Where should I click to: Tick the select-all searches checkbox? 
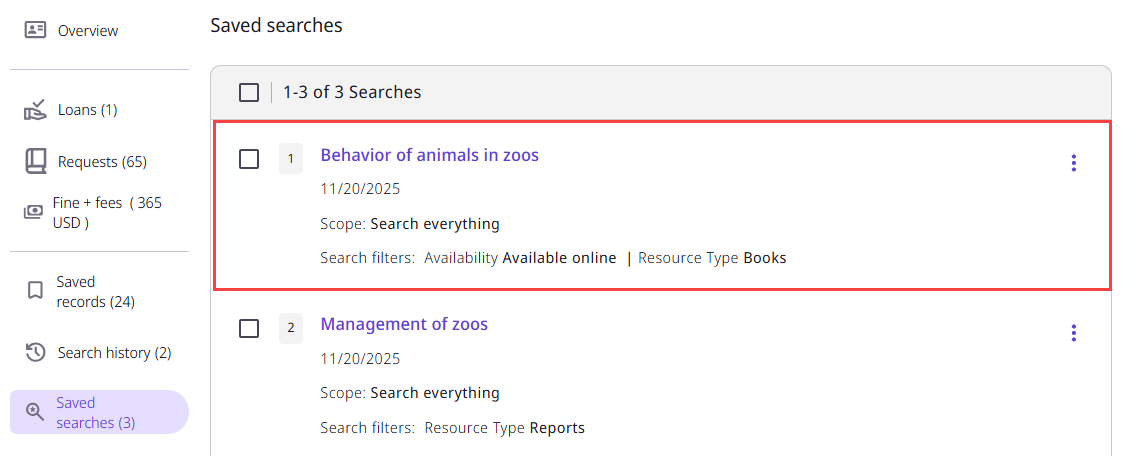pos(249,93)
